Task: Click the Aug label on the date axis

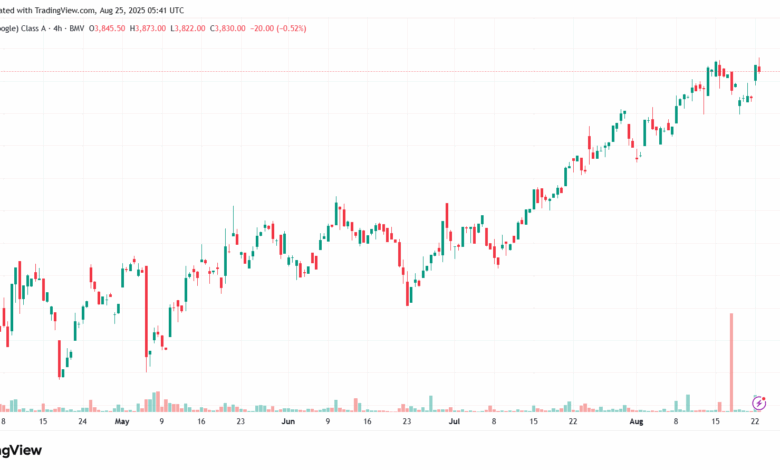Action: coord(636,421)
